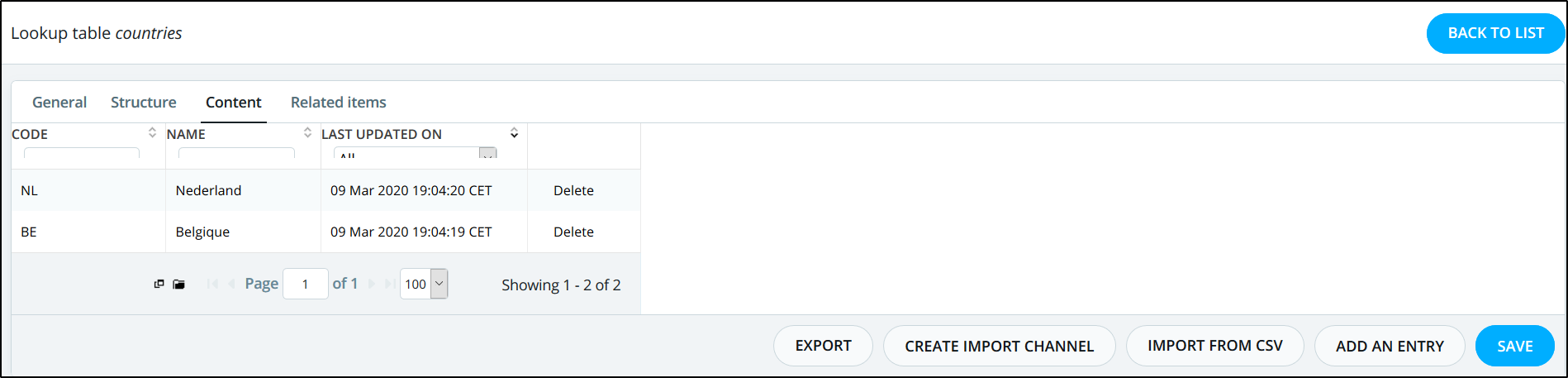Go to the first page arrow

pos(212,284)
